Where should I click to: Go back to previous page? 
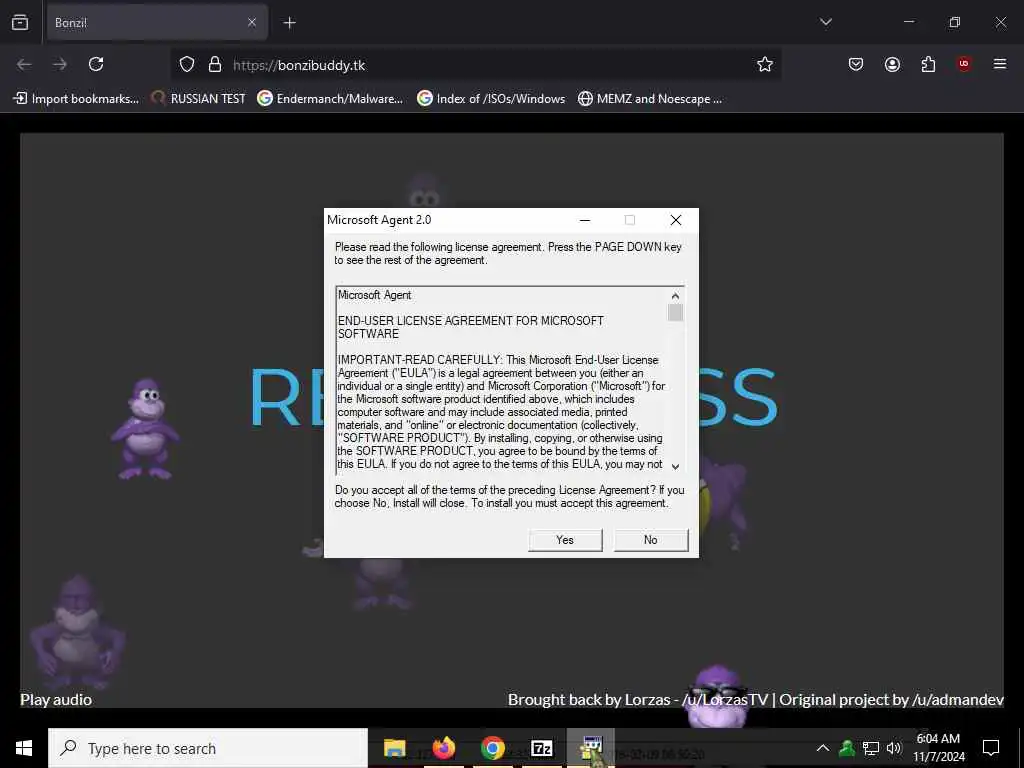pos(24,64)
